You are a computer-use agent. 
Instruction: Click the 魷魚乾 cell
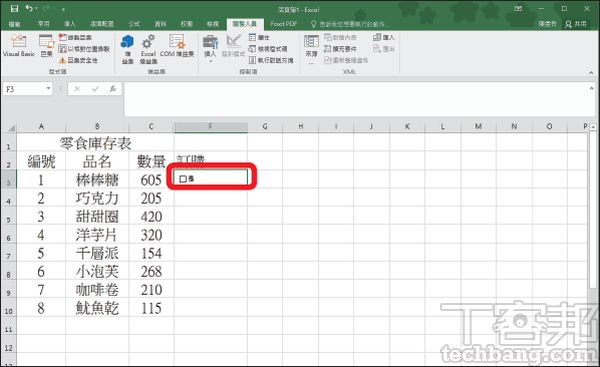pos(97,308)
